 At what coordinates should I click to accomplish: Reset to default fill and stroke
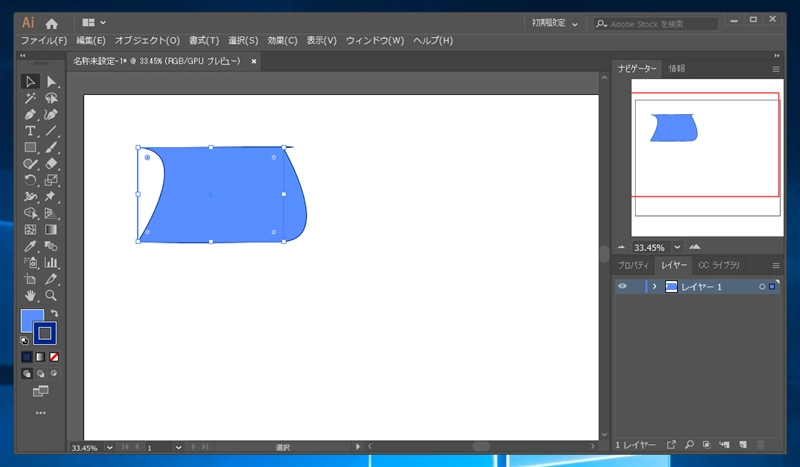click(24, 340)
